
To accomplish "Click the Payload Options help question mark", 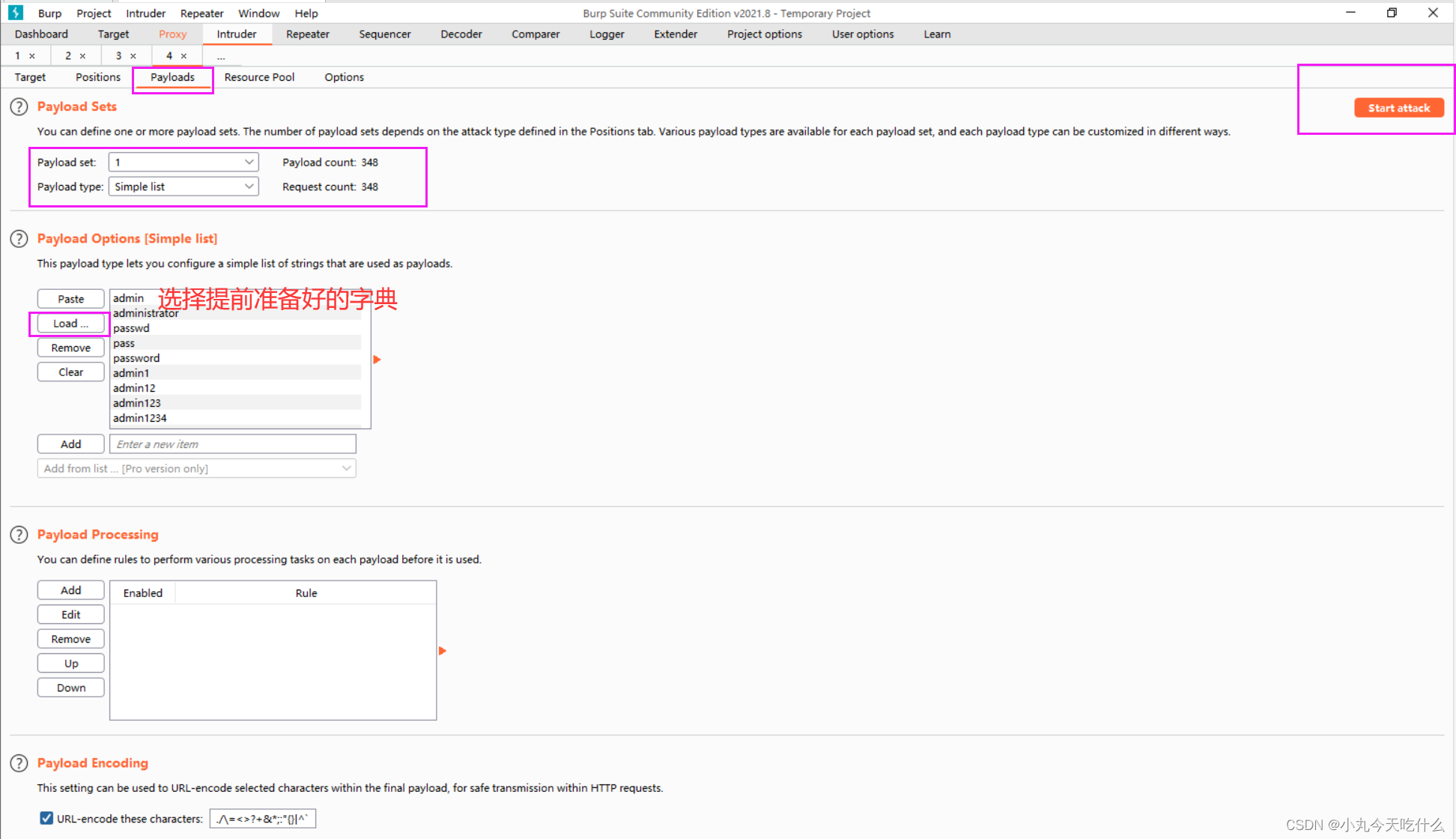I will click(x=19, y=239).
